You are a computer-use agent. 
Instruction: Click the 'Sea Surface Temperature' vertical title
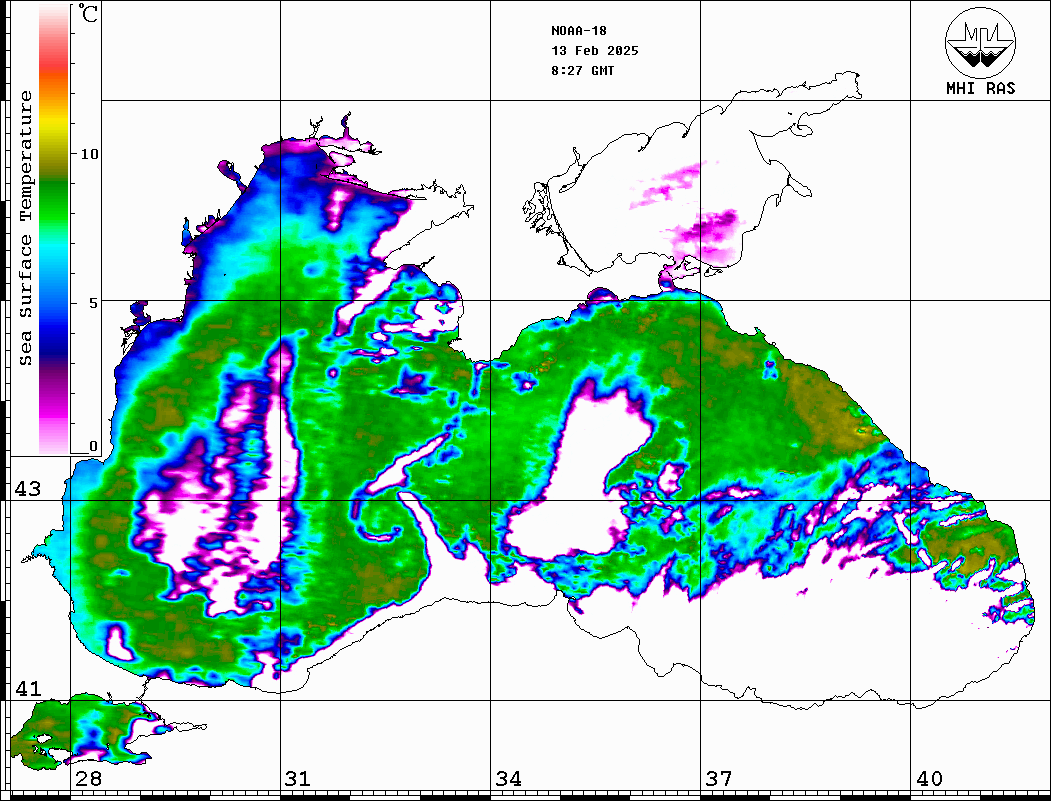point(25,229)
